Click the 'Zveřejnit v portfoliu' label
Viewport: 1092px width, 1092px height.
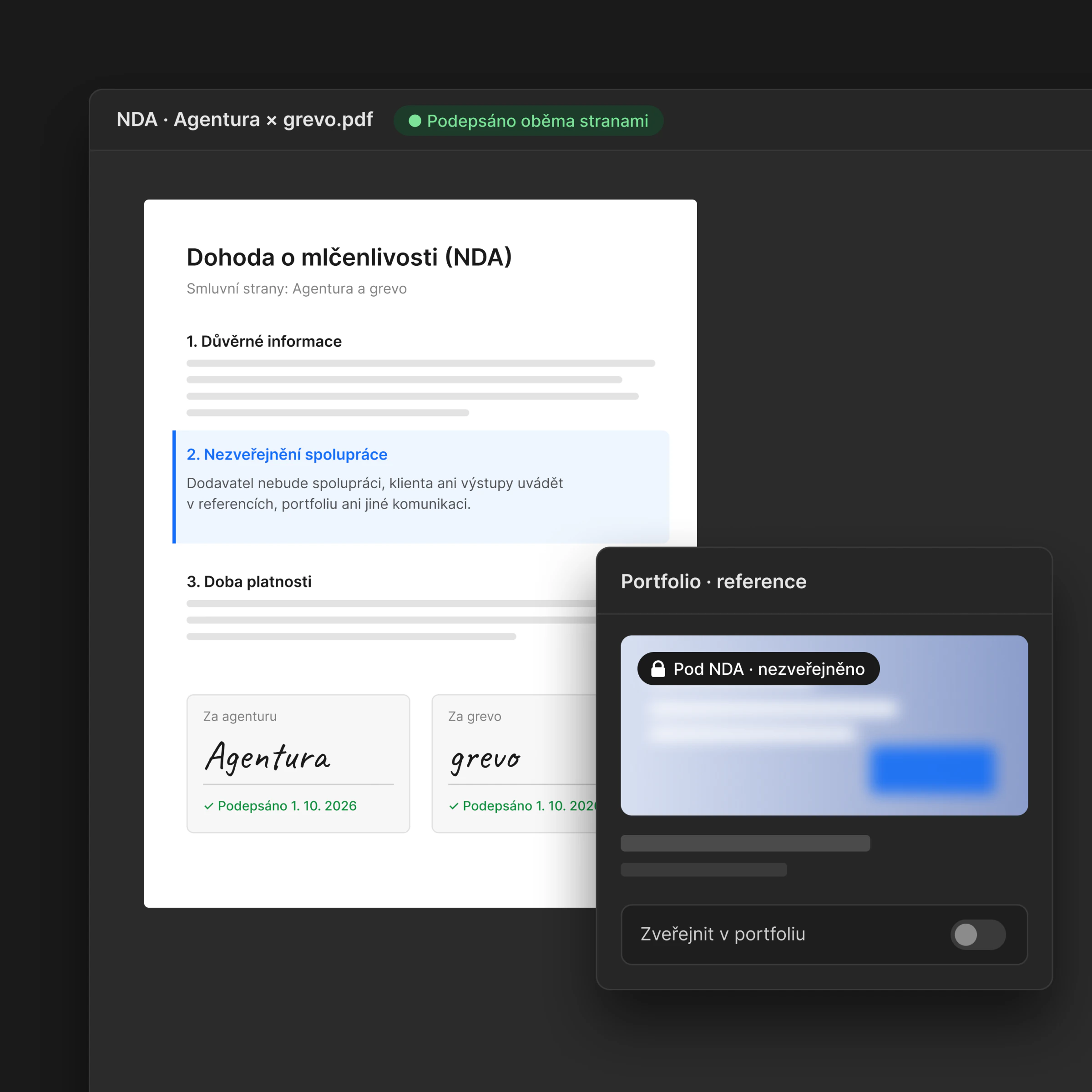tap(723, 934)
